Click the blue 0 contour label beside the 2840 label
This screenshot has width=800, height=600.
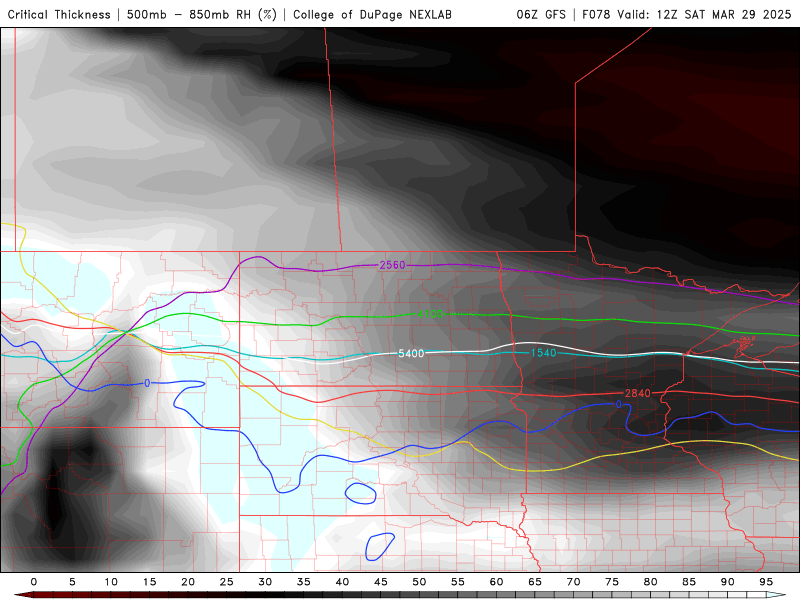pyautogui.click(x=619, y=405)
